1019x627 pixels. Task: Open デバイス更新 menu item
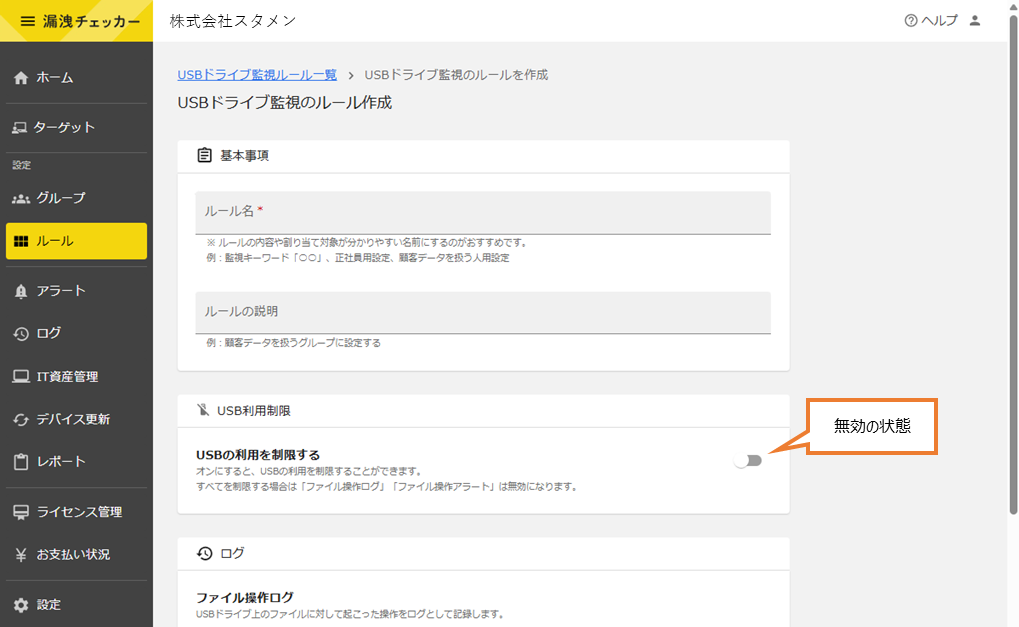[x=76, y=419]
